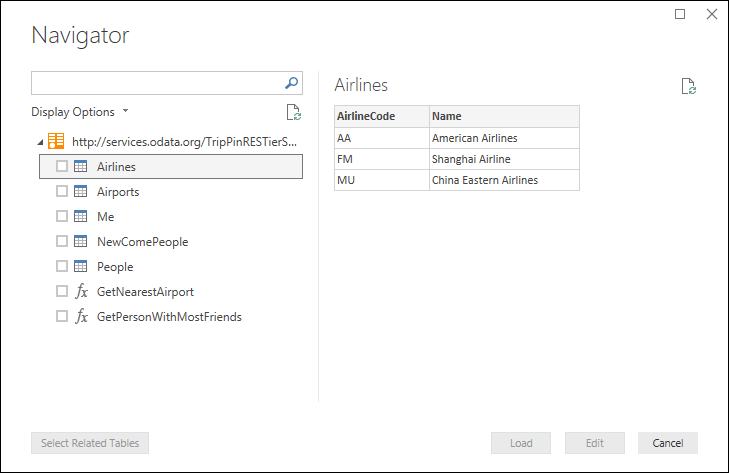
Task: Click the OData service feed icon
Action: coord(57,141)
